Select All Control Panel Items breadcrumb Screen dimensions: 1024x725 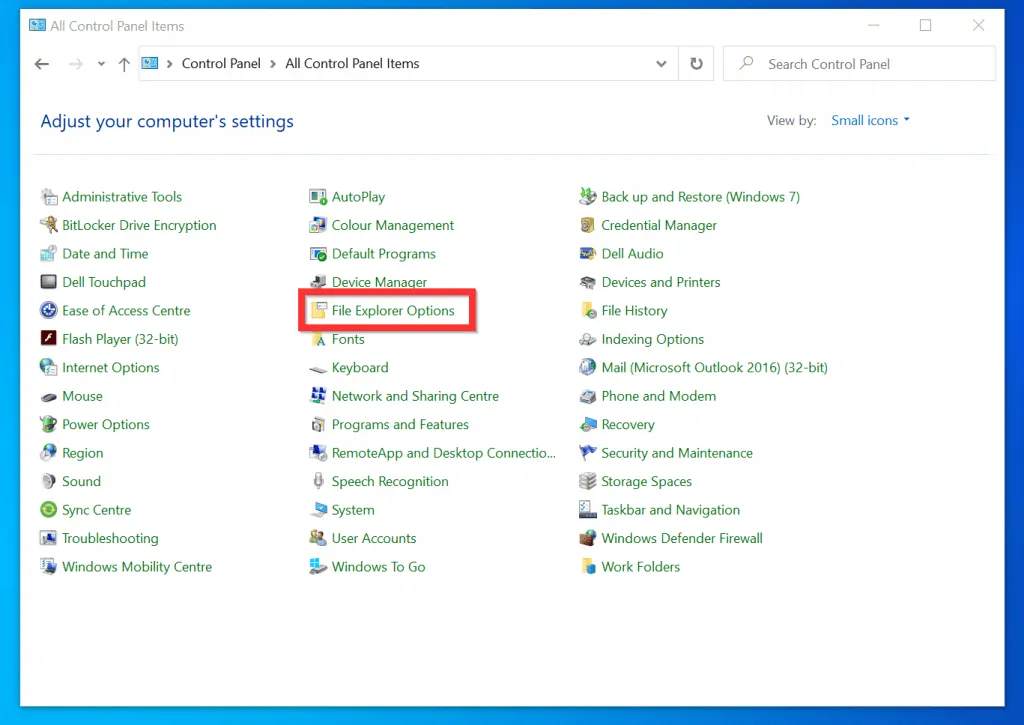coord(352,64)
